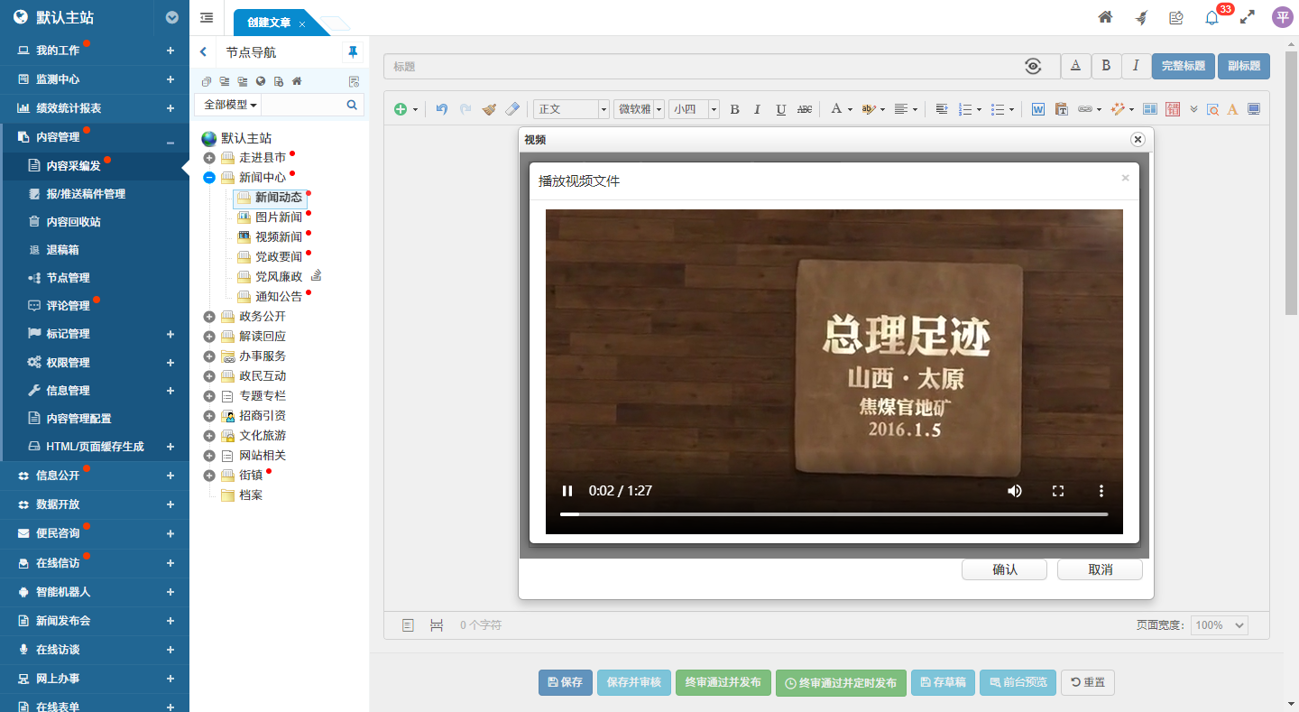Pause the playing video
This screenshot has width=1299, height=712.
tap(567, 491)
